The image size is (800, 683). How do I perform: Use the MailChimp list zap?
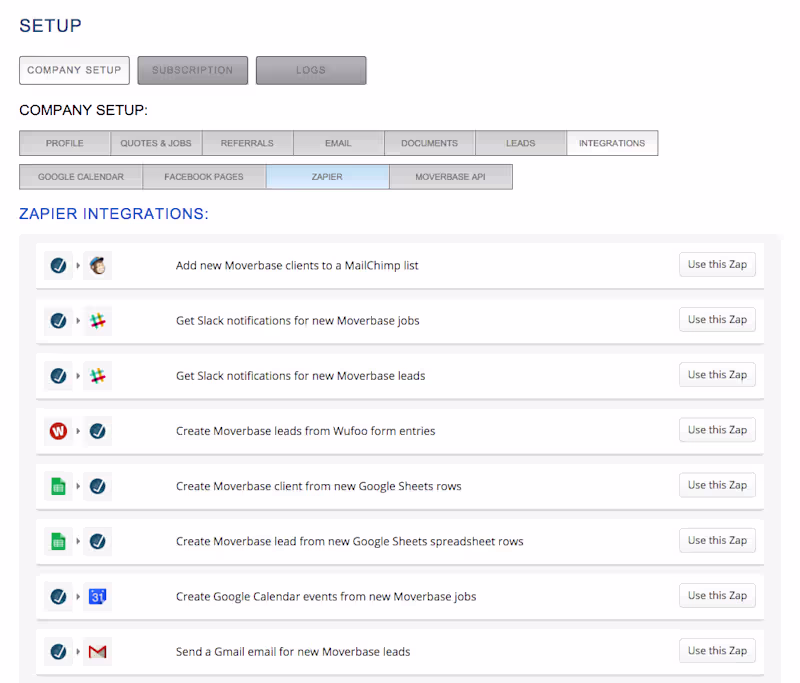click(x=717, y=265)
